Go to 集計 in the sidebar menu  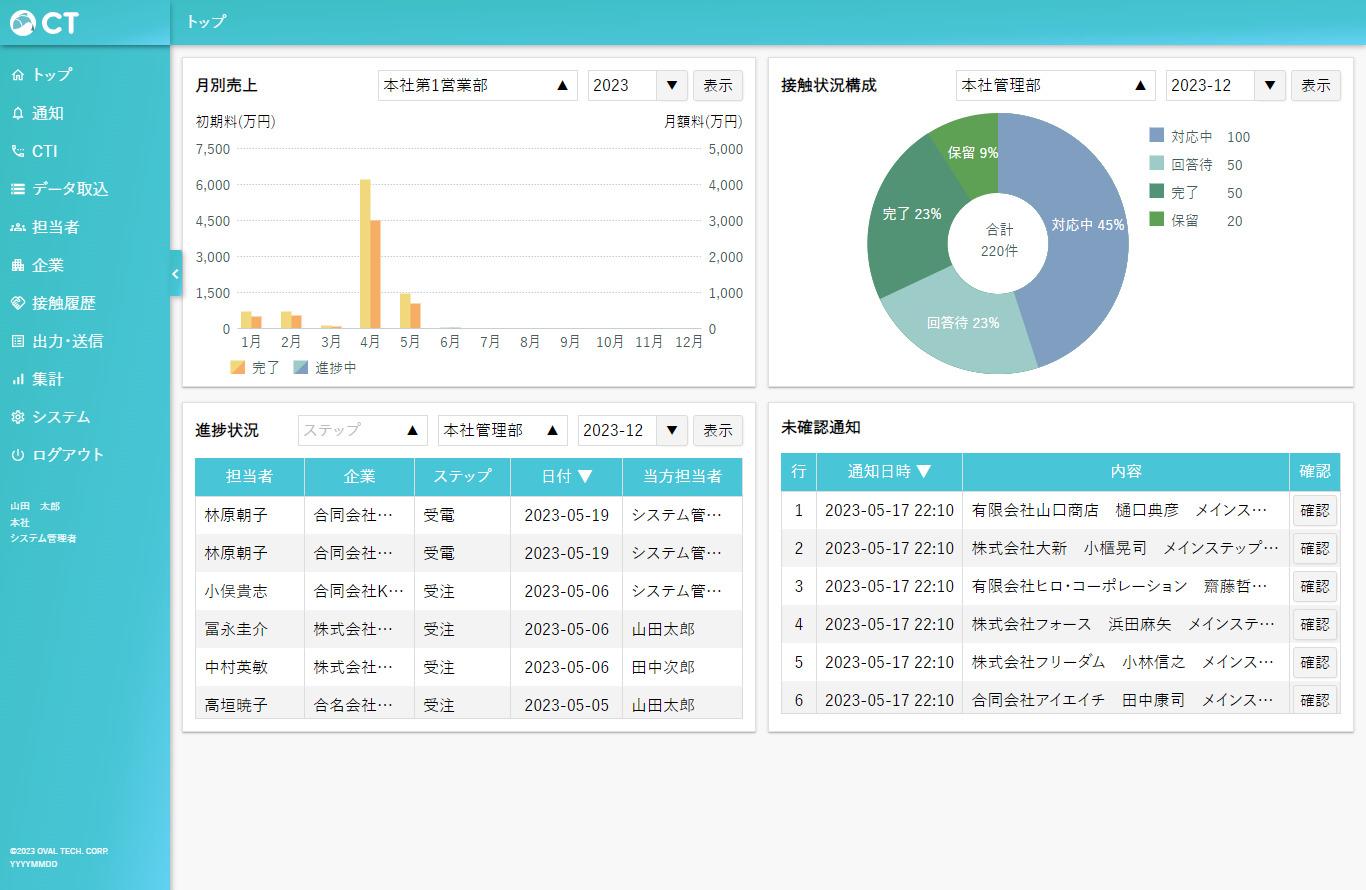47,379
